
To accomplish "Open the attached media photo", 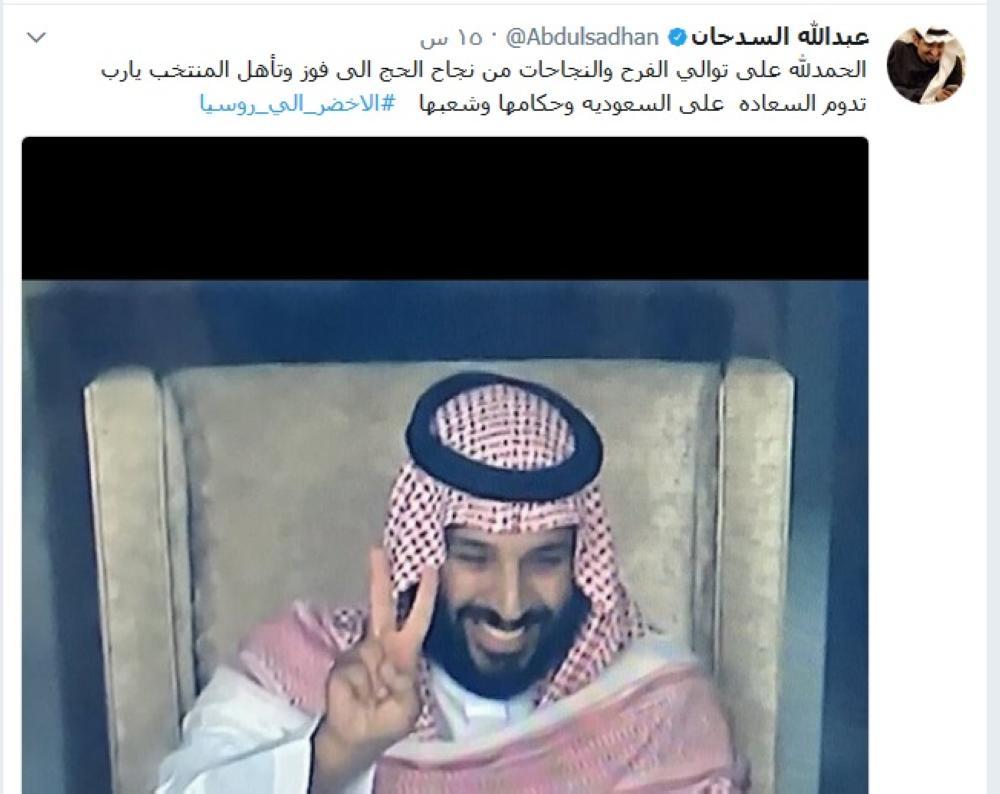I will 445,466.
